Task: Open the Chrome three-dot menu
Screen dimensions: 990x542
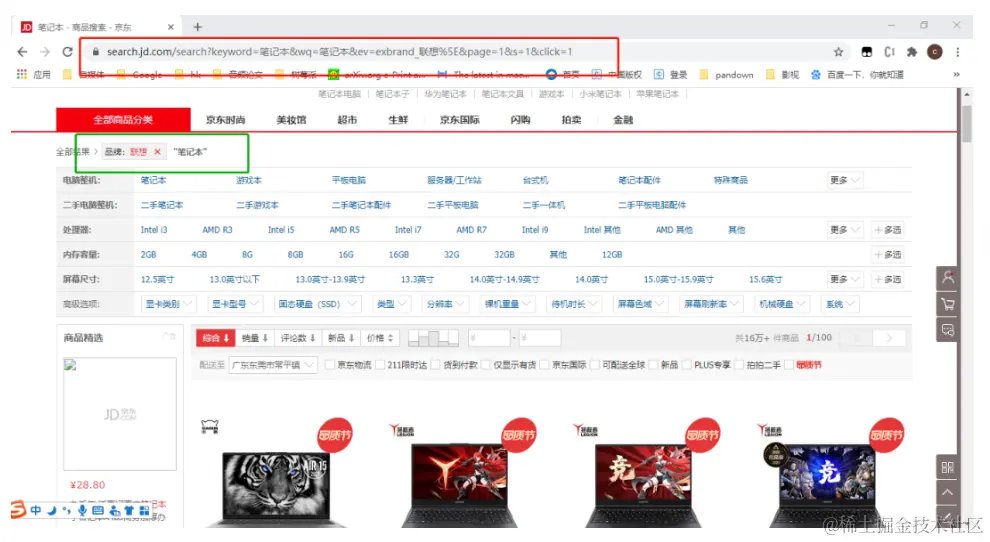Action: click(958, 52)
